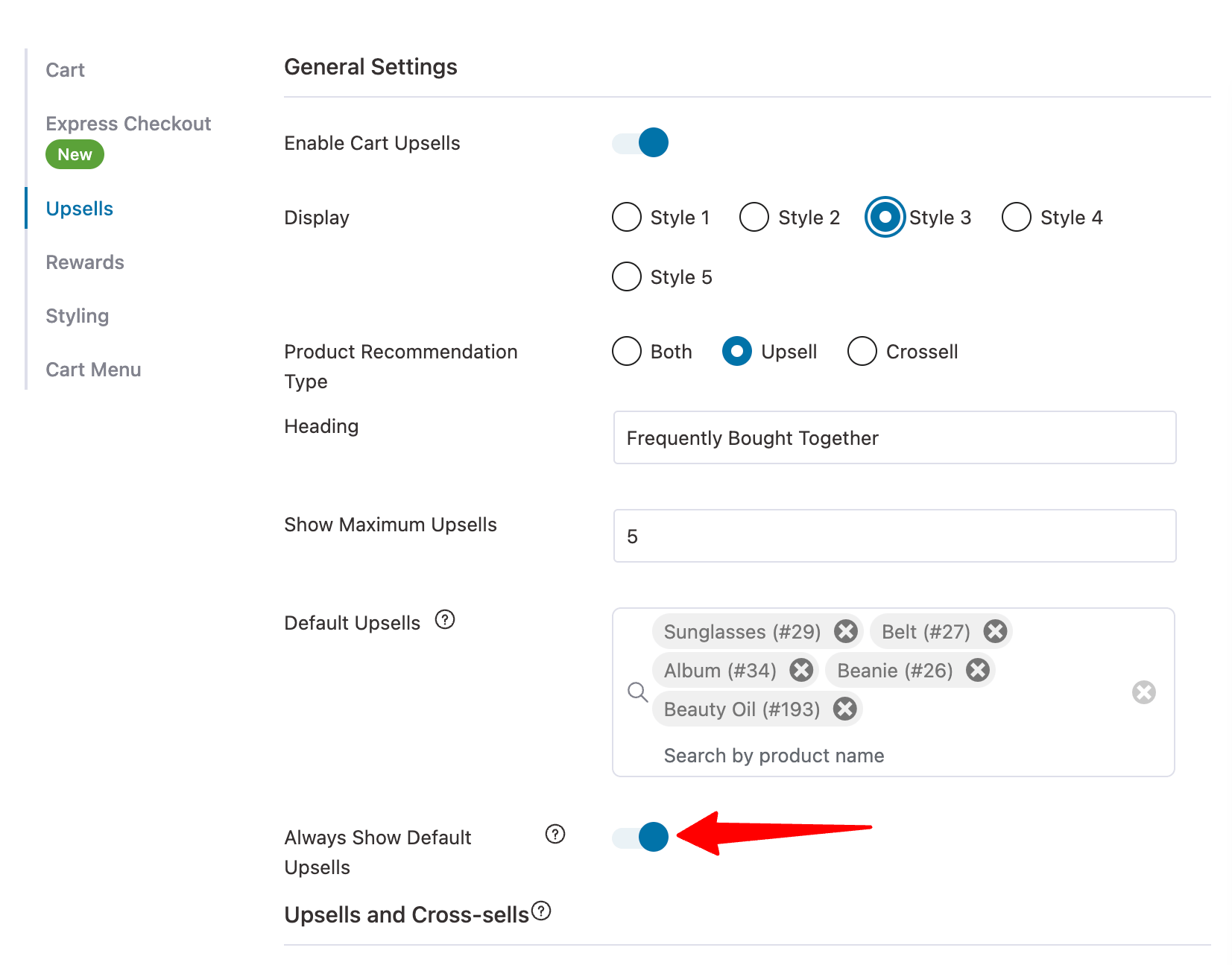Image resolution: width=1232 pixels, height=965 pixels.
Task: Click the green New badge
Action: tap(75, 154)
